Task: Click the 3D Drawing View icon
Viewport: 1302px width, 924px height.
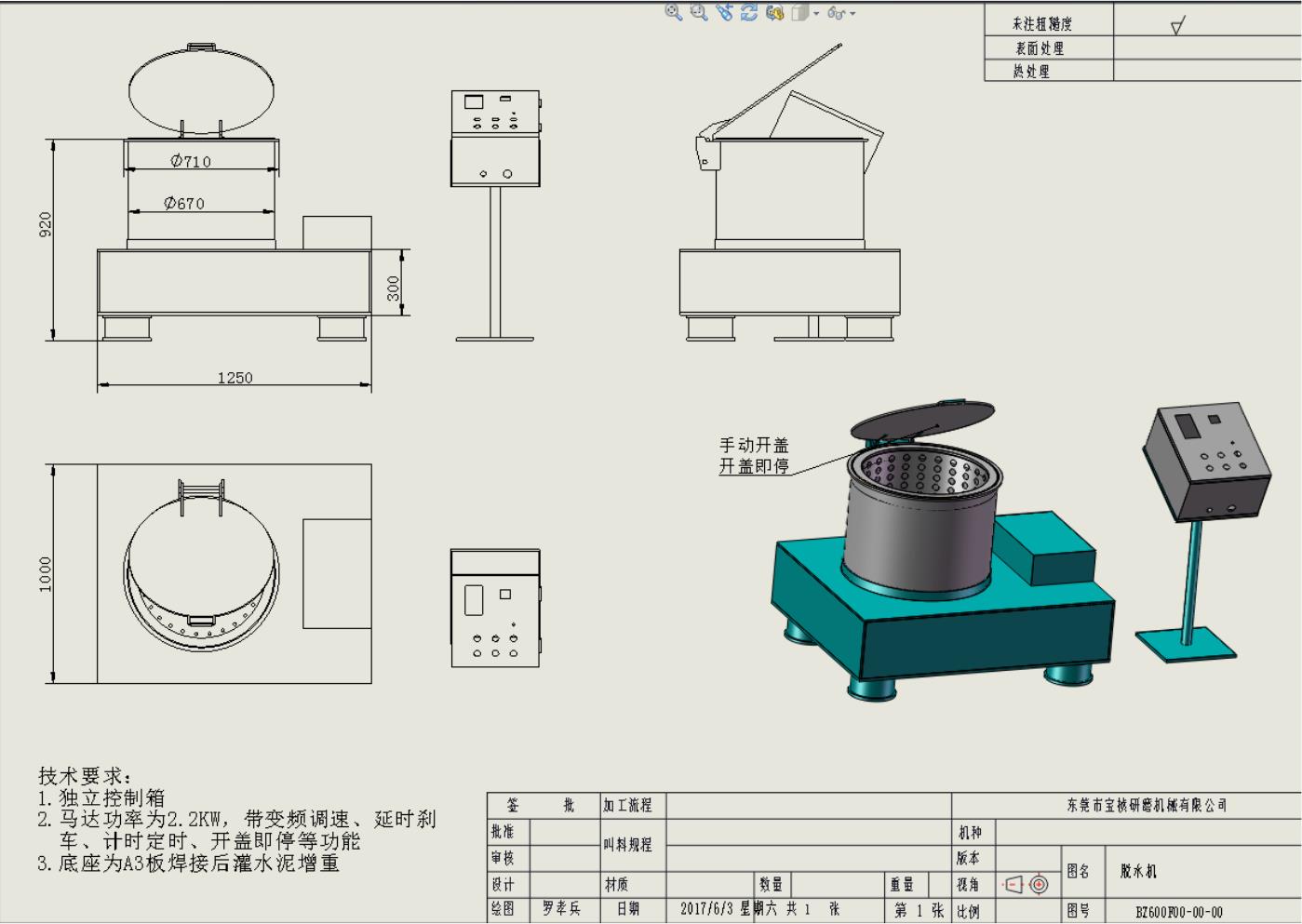Action: (x=774, y=12)
